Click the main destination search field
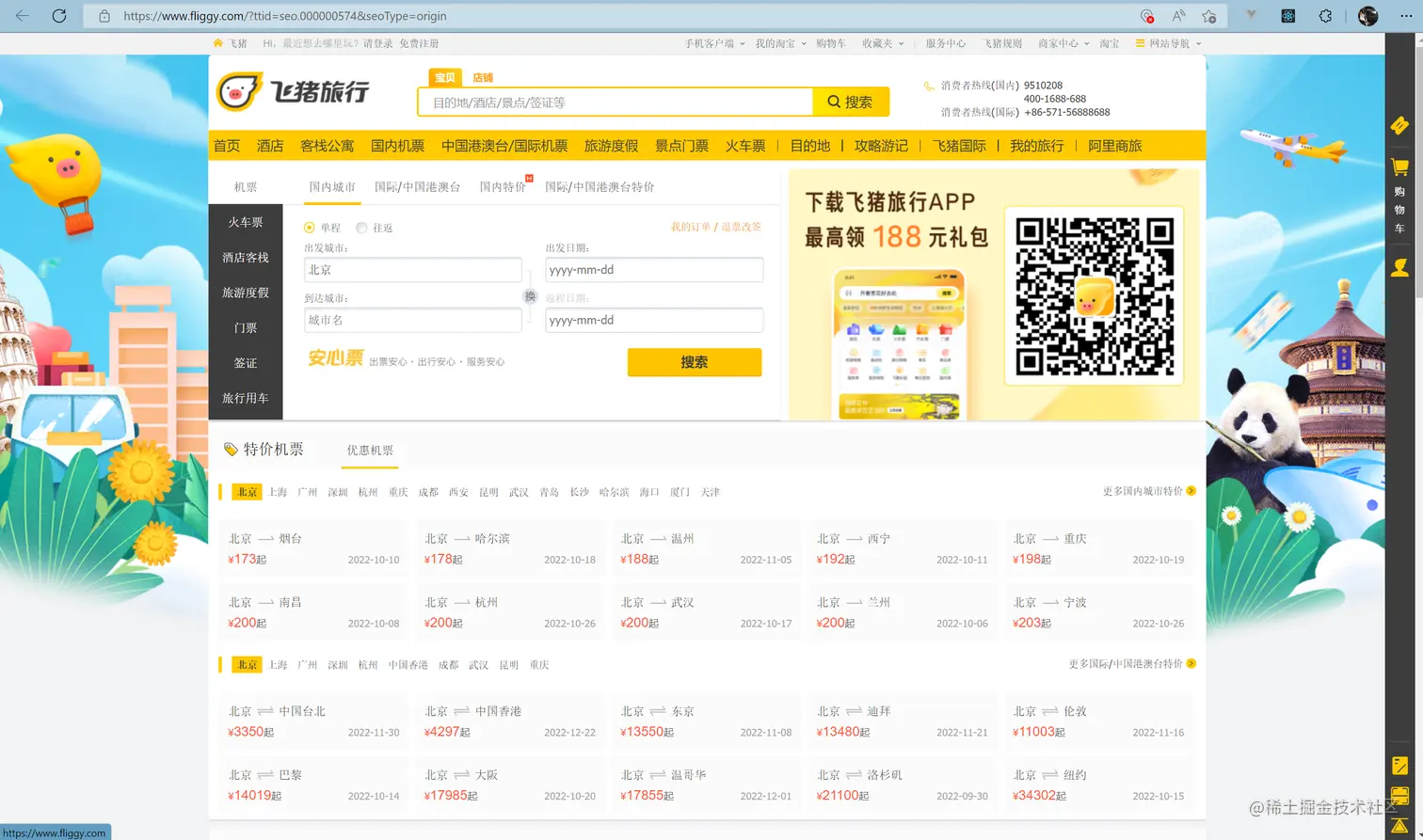This screenshot has width=1423, height=840. 616,102
